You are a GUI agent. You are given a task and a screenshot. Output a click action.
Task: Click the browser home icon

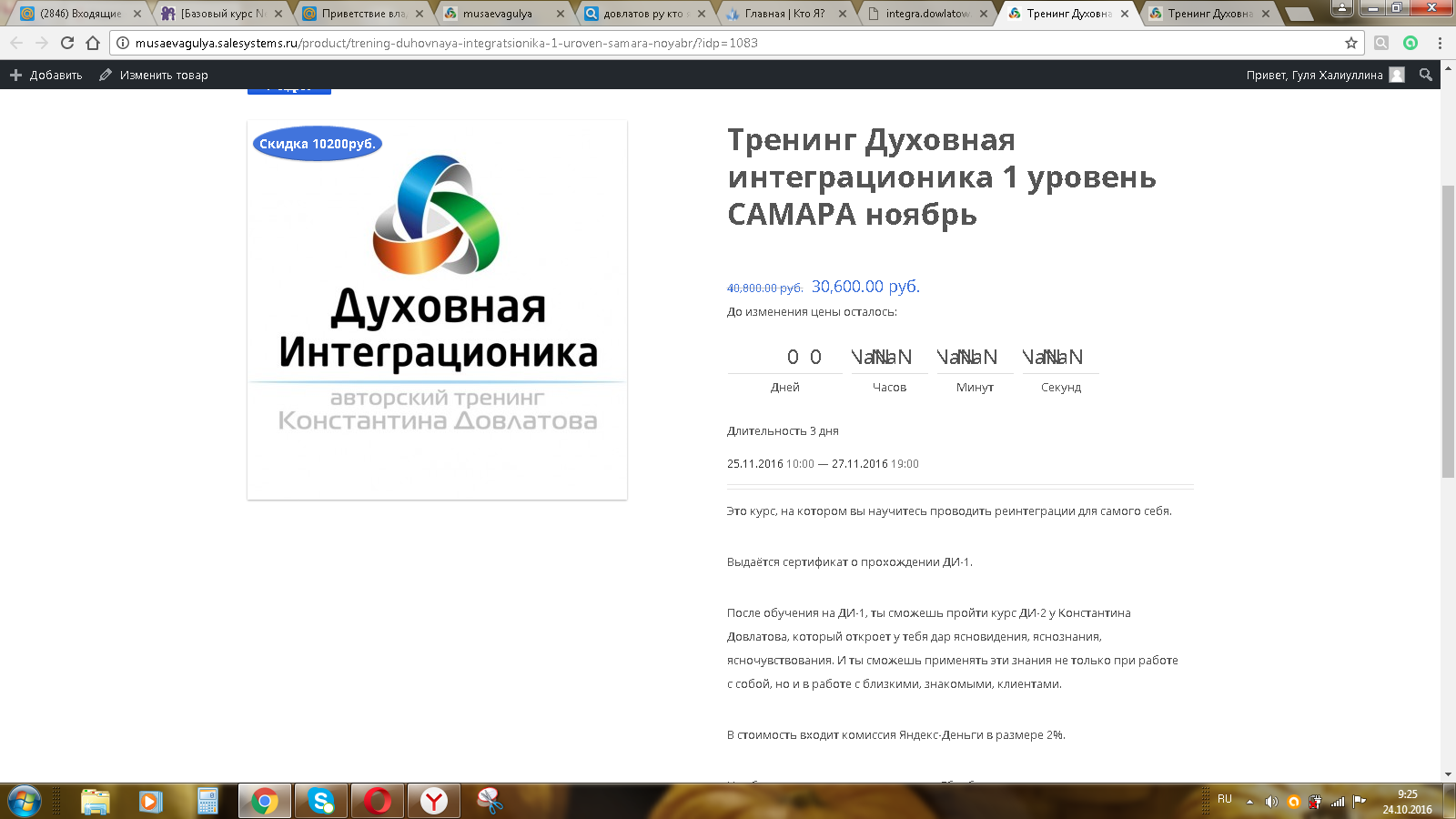tap(93, 43)
